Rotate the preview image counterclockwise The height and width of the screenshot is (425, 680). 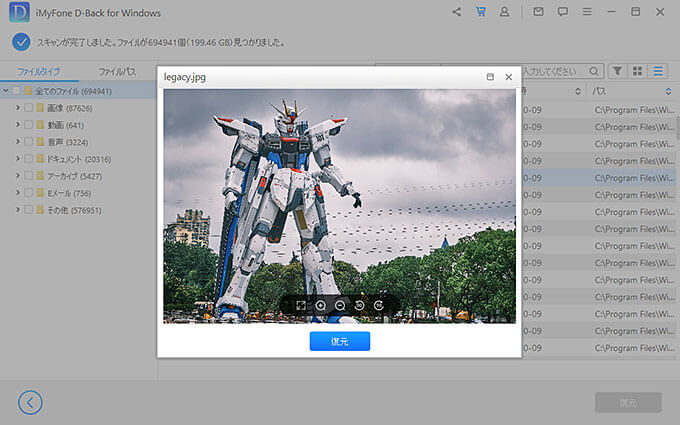[x=360, y=305]
